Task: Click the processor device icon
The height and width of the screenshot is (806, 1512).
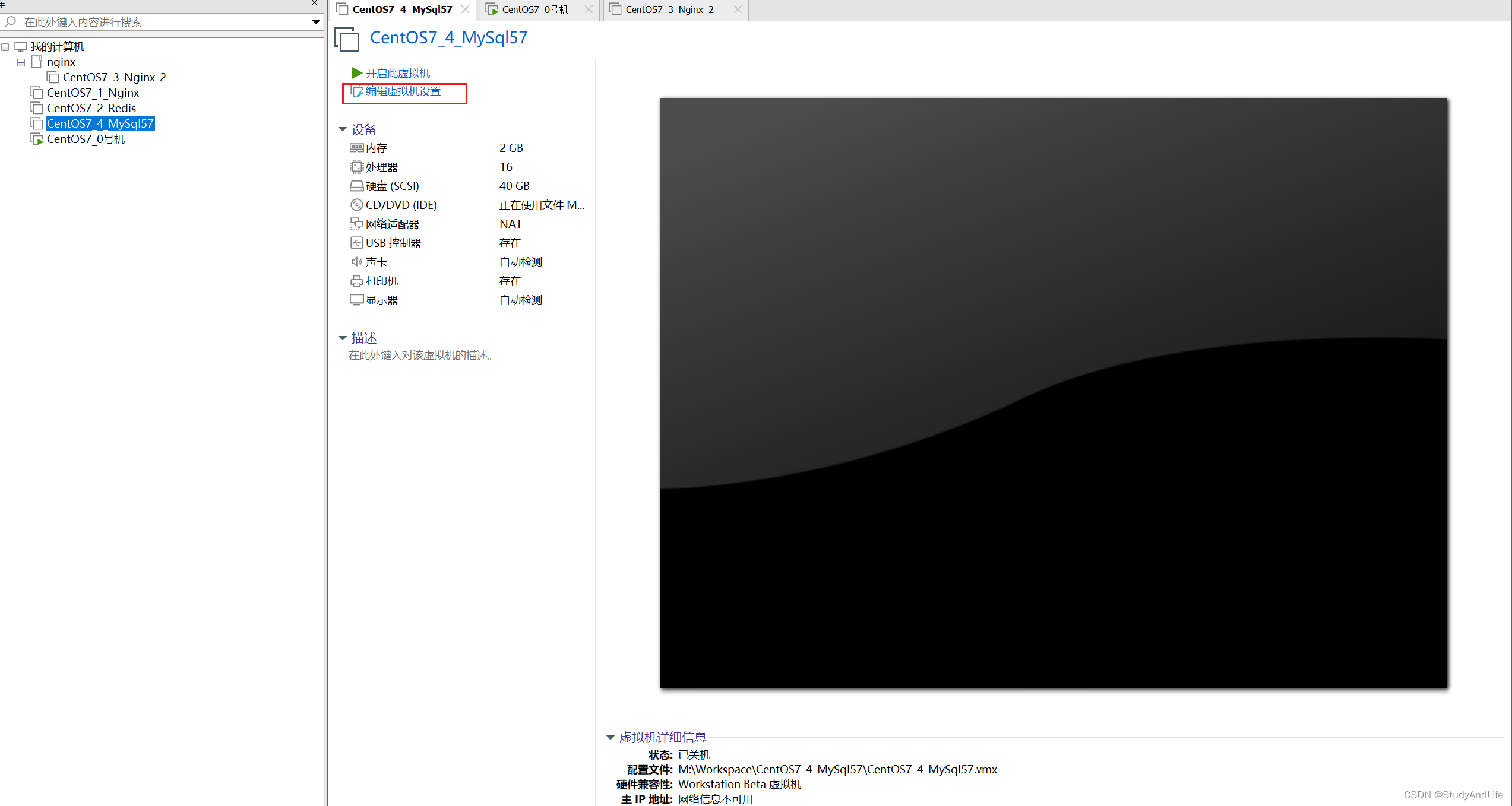Action: pos(356,167)
